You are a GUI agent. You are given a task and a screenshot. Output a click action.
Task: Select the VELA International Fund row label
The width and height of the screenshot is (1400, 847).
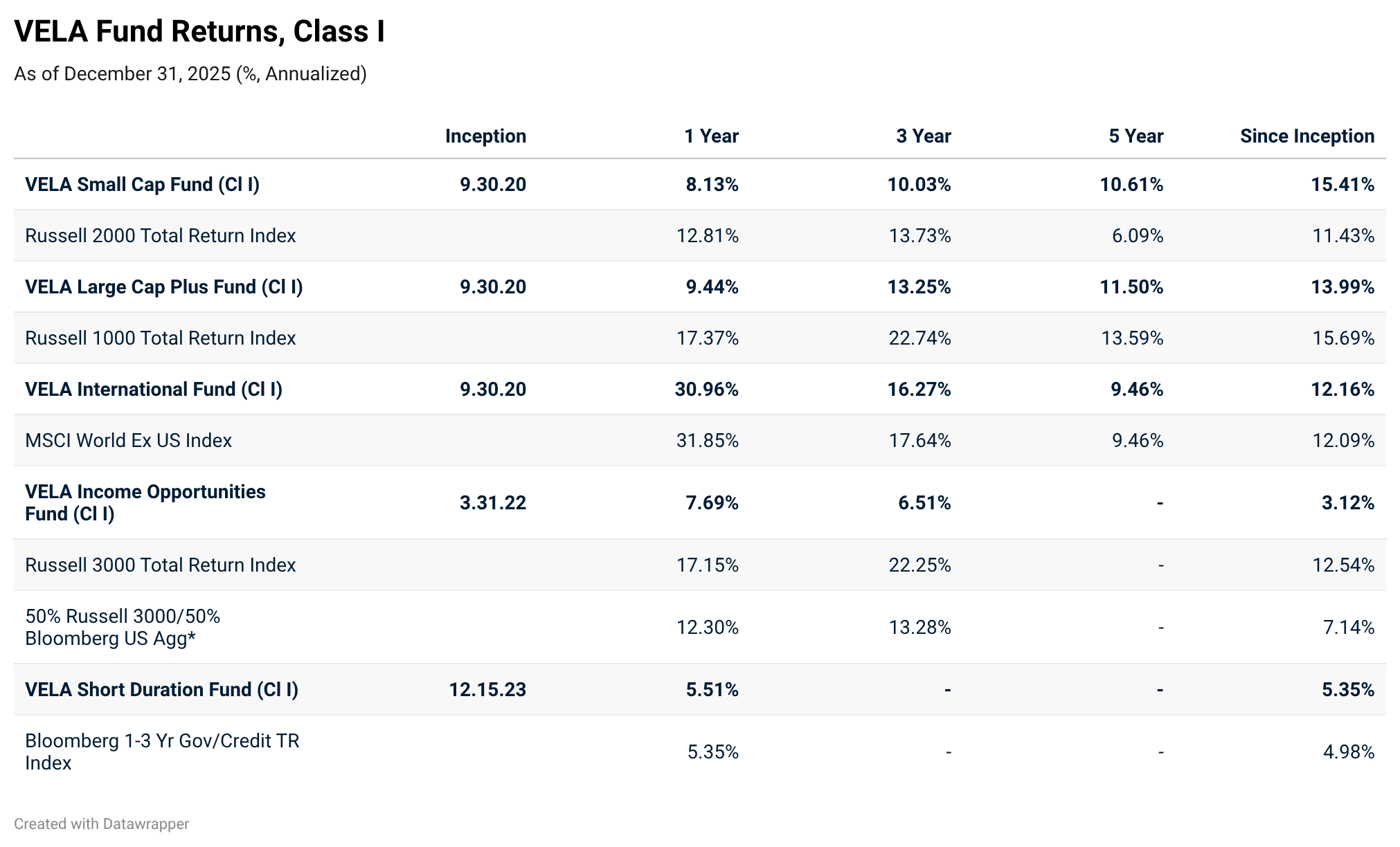[154, 389]
